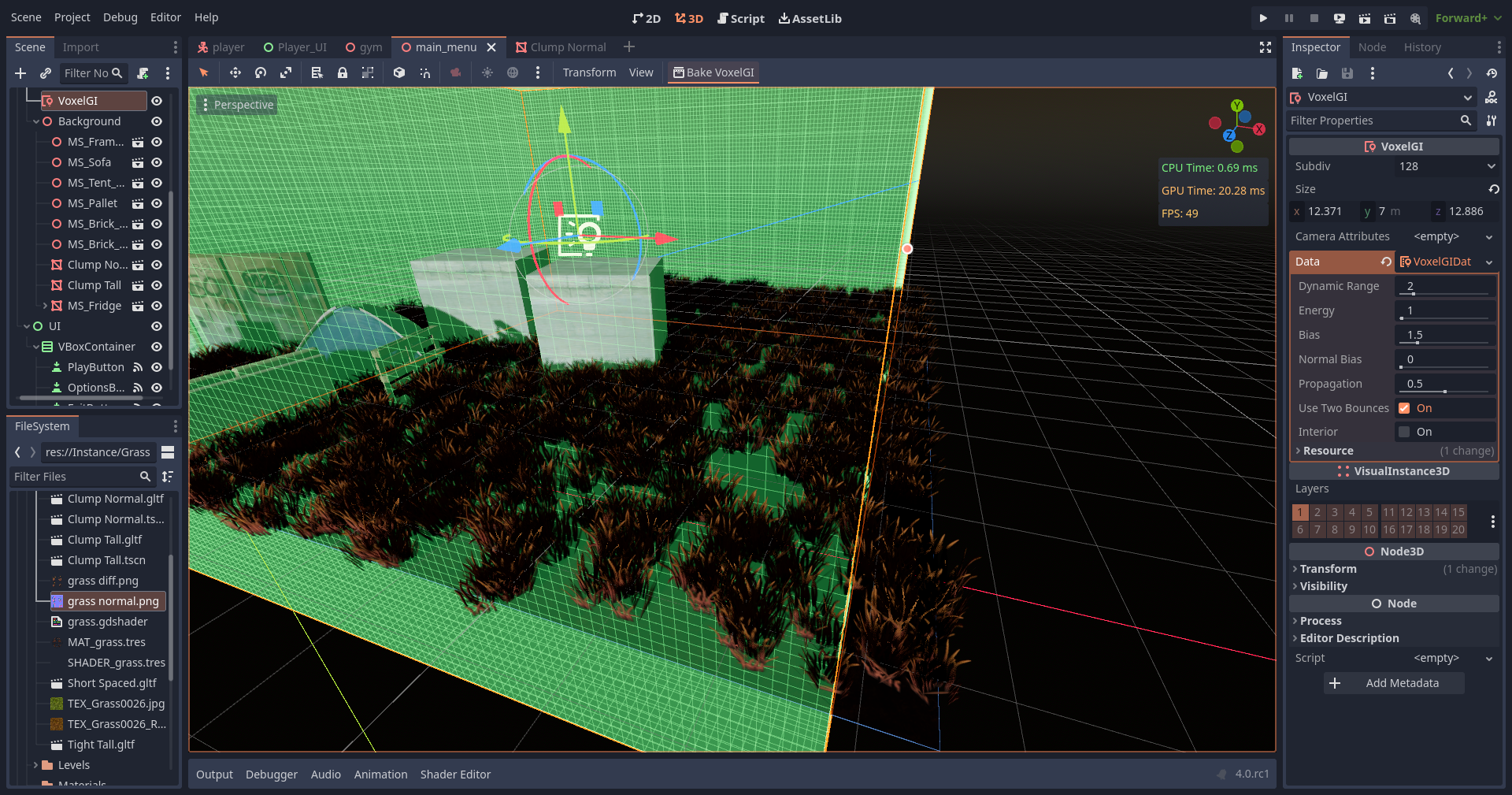Enable the Interior checkbox in the Inspector
Image resolution: width=1512 pixels, height=795 pixels.
point(1405,432)
